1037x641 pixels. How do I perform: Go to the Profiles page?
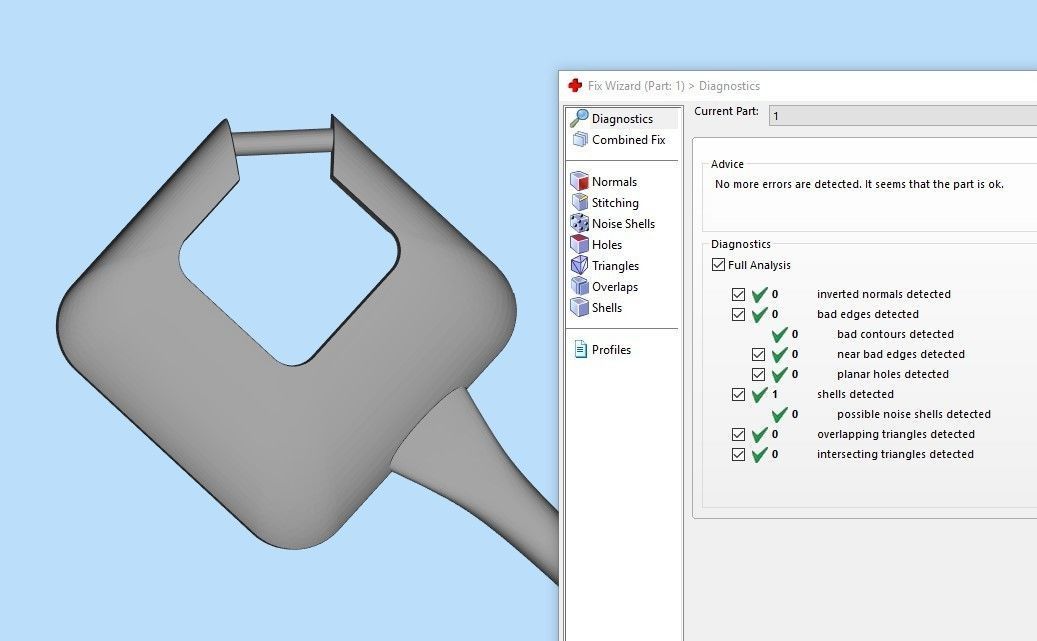click(611, 349)
